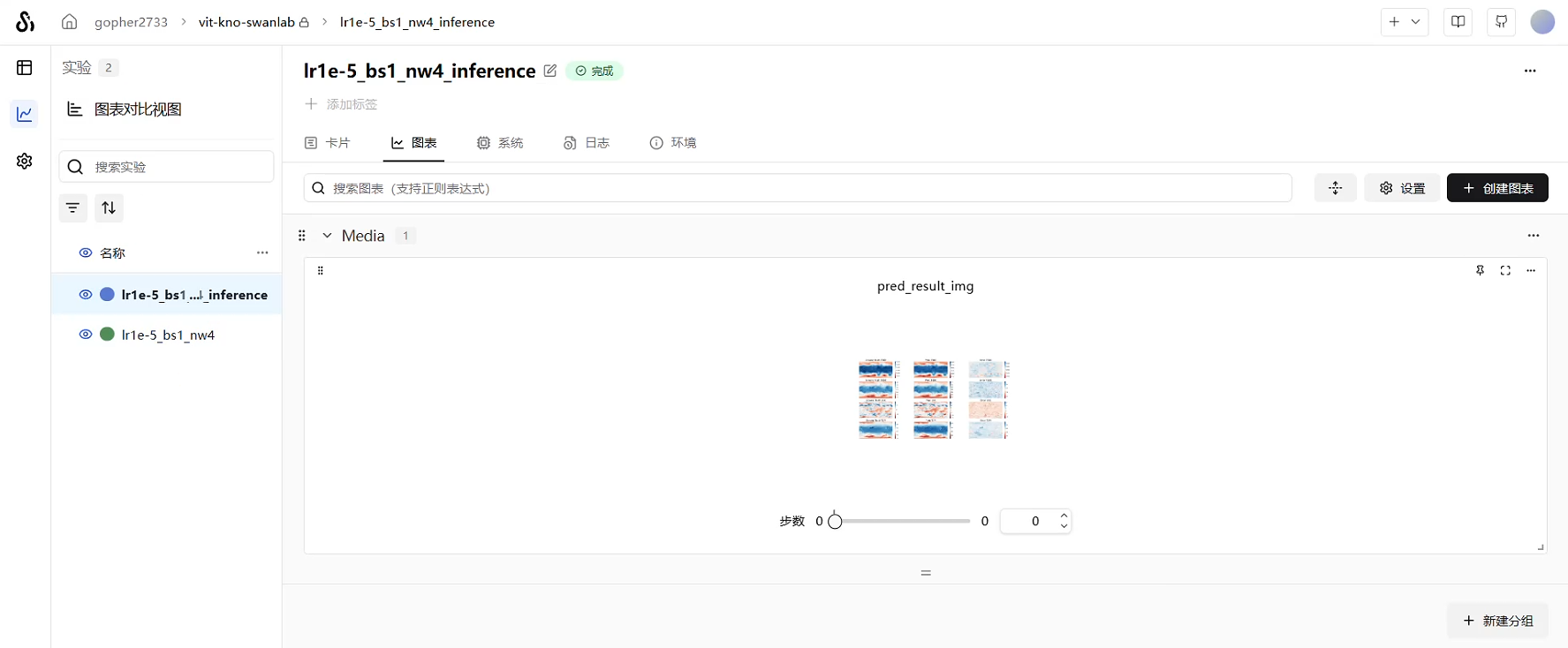Toggle visibility eye for all experiments

[x=86, y=252]
